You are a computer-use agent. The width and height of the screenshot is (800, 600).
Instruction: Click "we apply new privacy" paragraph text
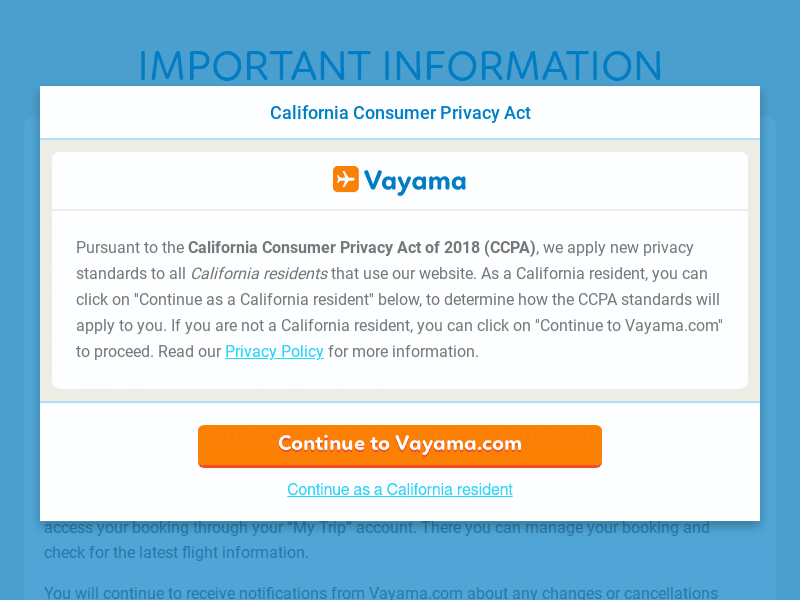[618, 247]
